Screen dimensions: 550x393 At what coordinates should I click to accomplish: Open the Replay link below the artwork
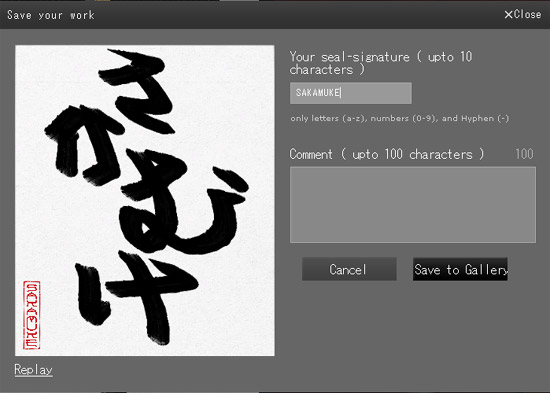coord(33,369)
